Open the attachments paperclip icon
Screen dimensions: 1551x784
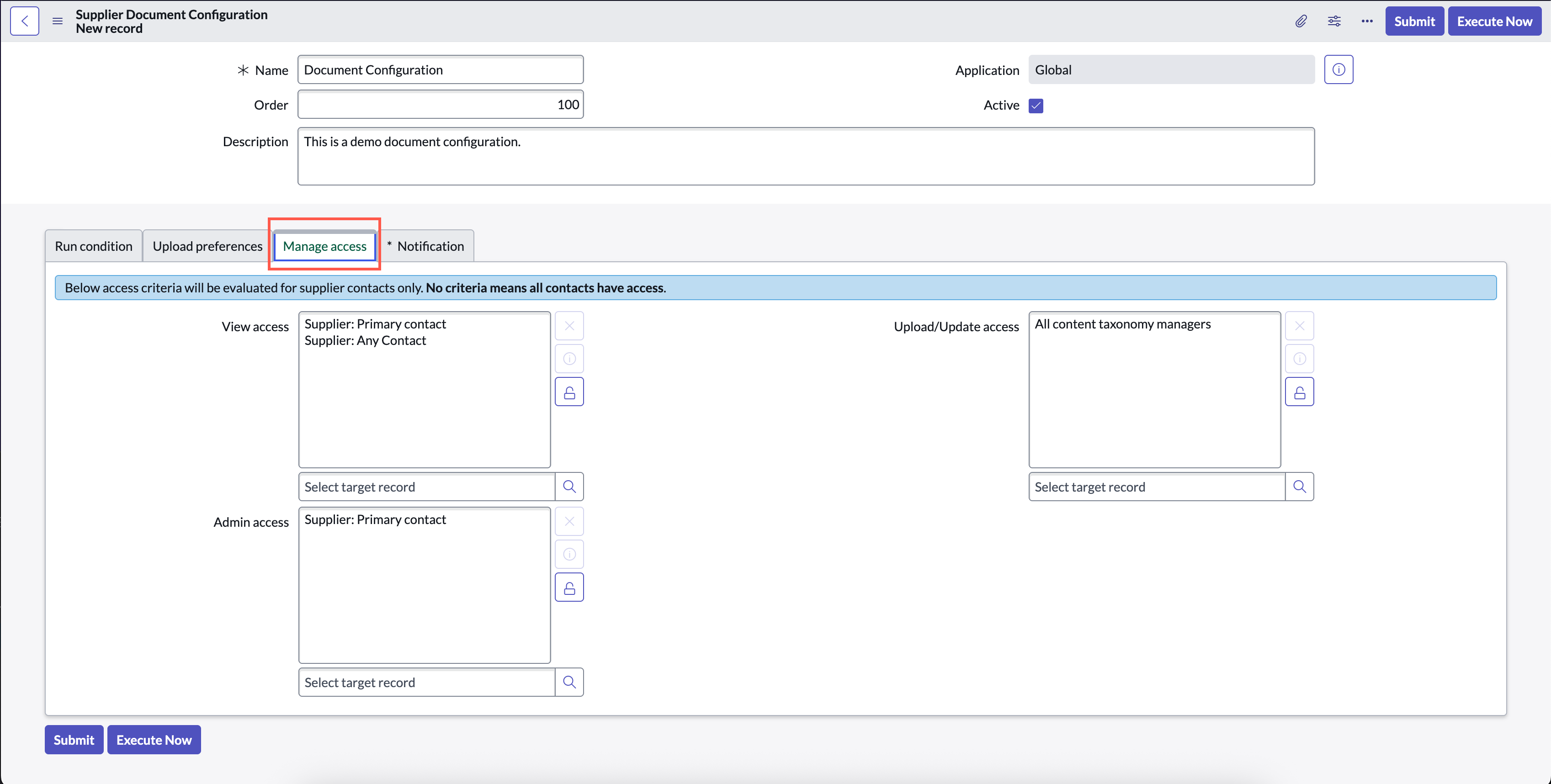1301,21
